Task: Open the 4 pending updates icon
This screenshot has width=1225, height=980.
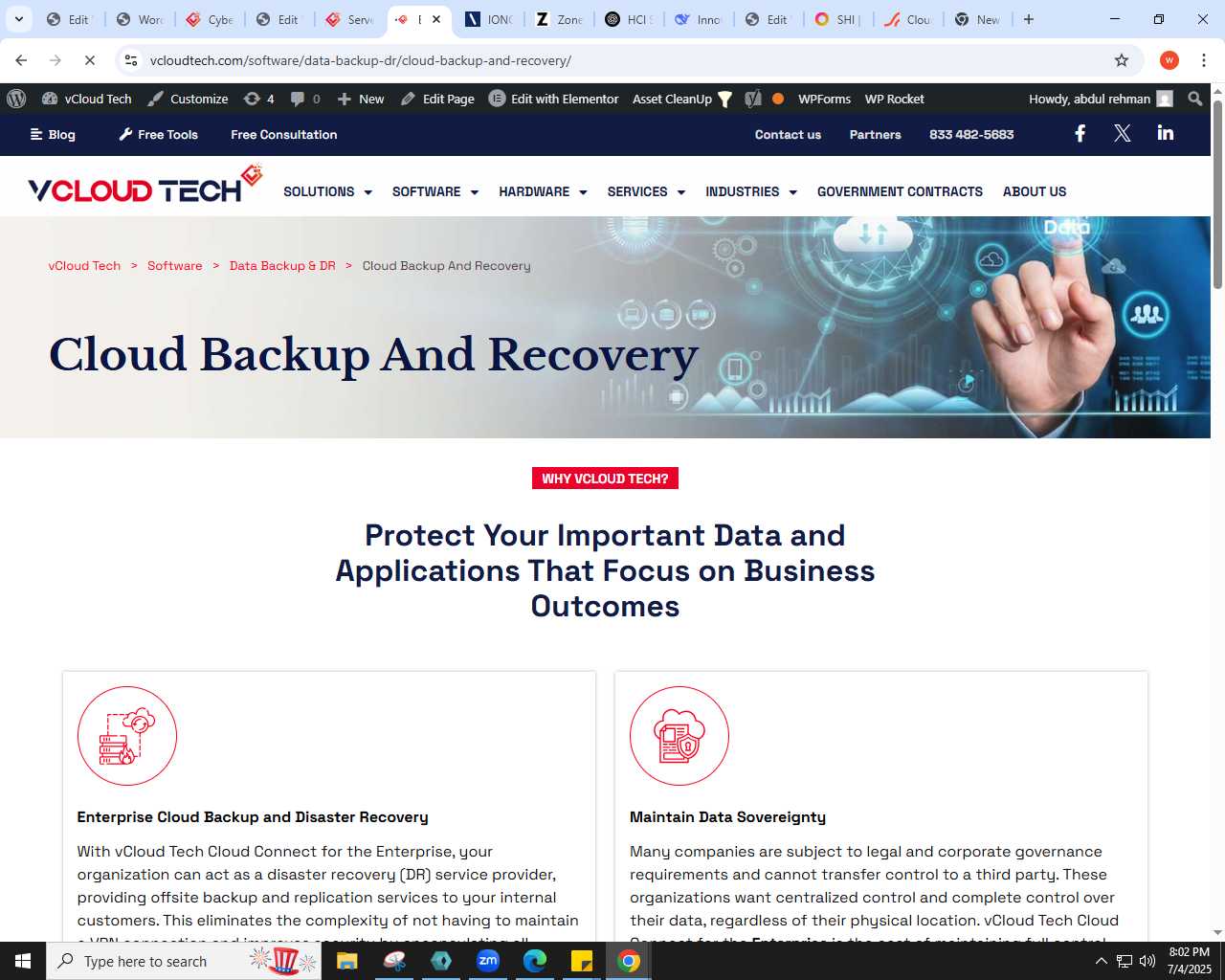Action: 259,99
